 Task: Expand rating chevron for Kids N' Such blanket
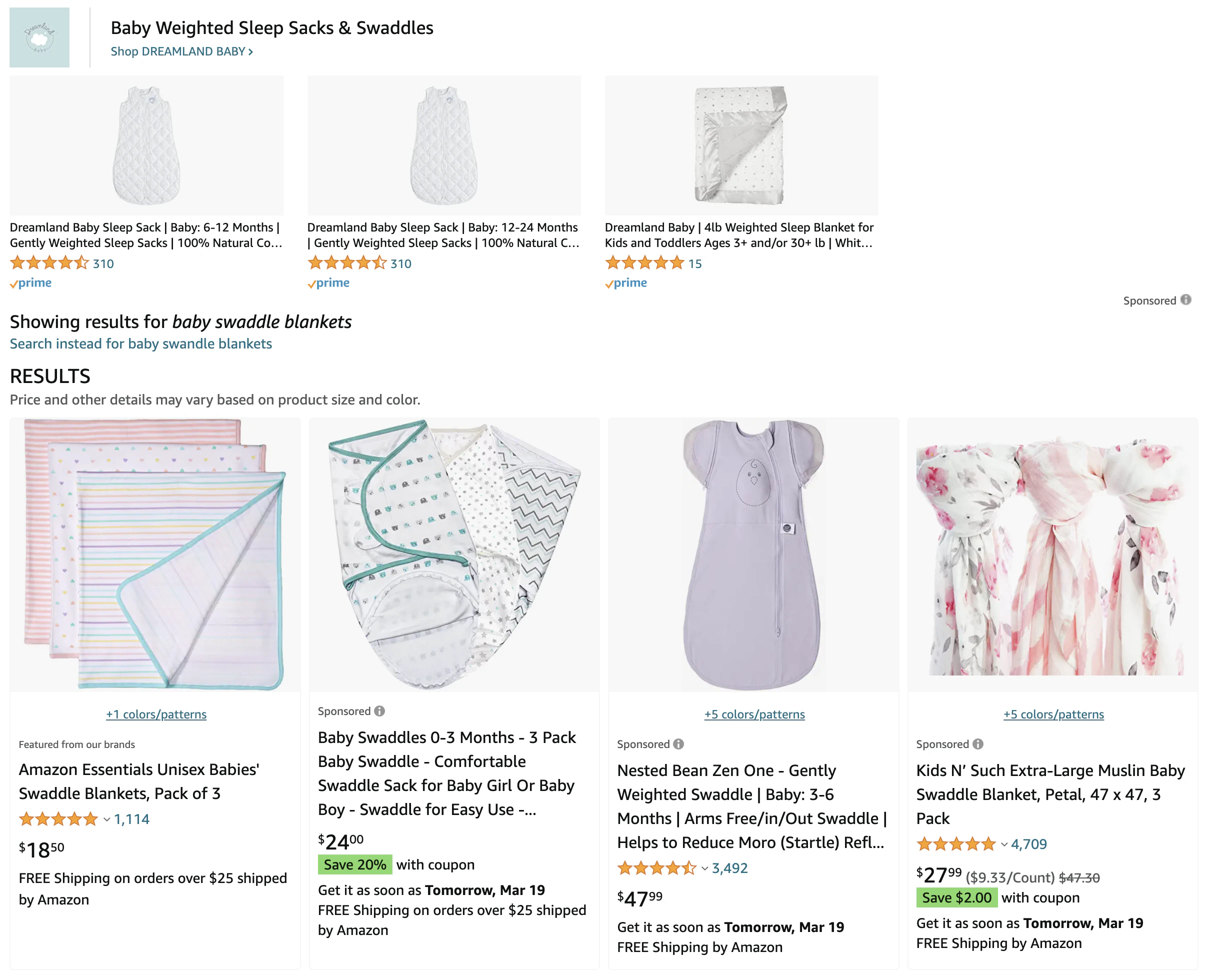click(x=1004, y=844)
